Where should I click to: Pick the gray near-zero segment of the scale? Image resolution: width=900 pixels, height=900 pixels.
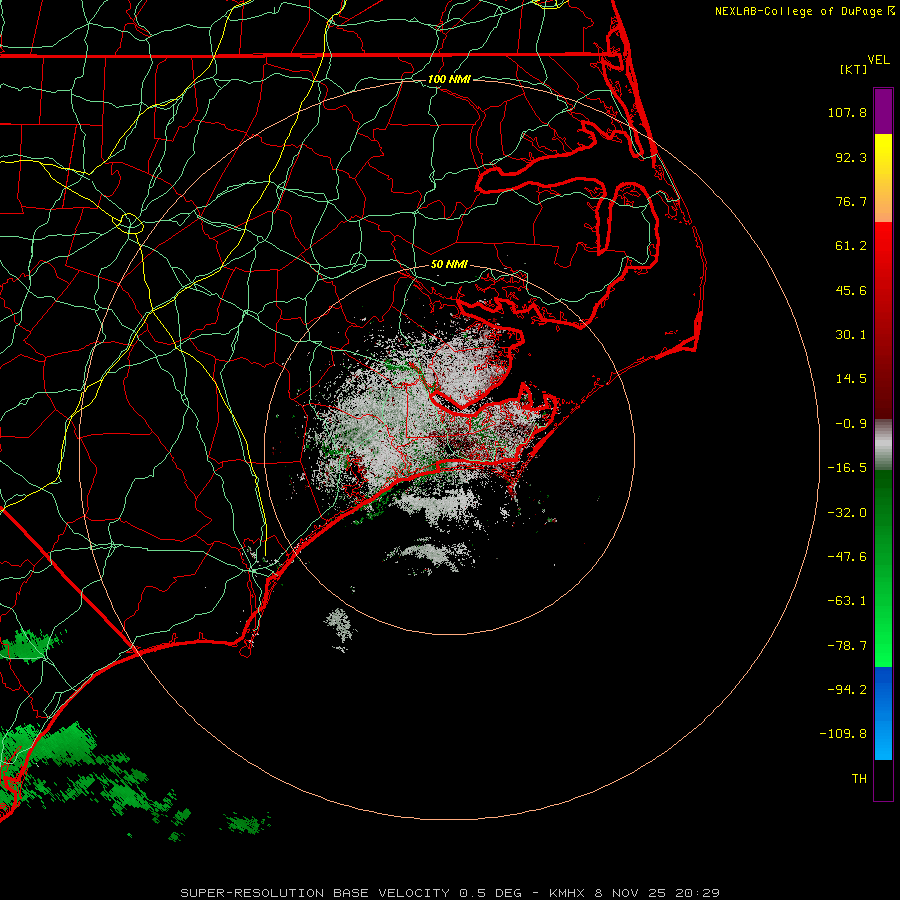883,445
